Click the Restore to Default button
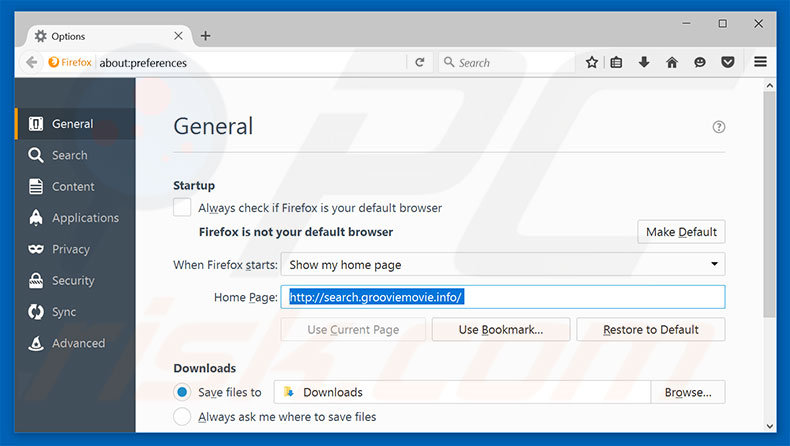 (x=651, y=330)
